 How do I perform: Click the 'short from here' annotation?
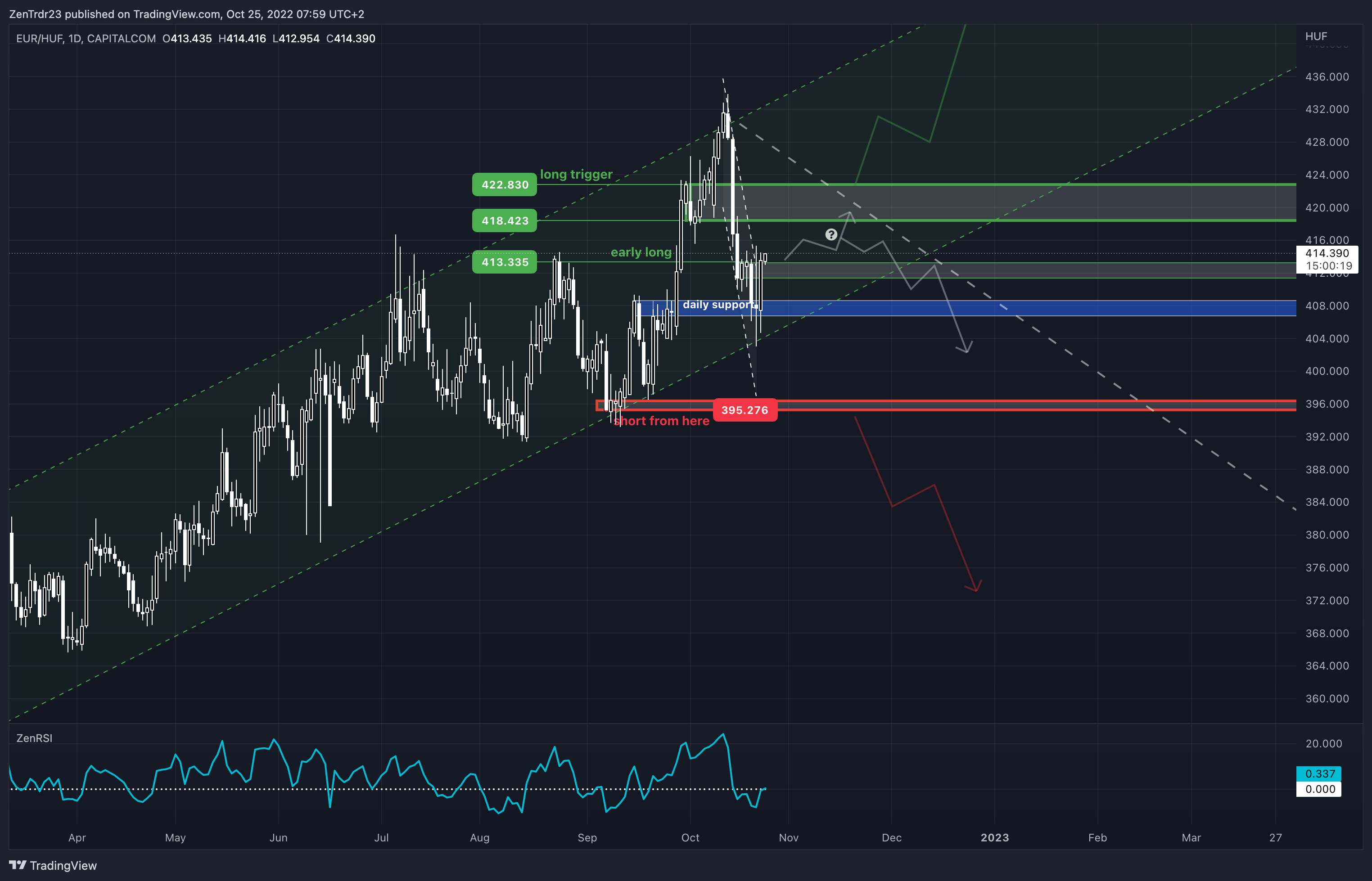pyautogui.click(x=661, y=421)
